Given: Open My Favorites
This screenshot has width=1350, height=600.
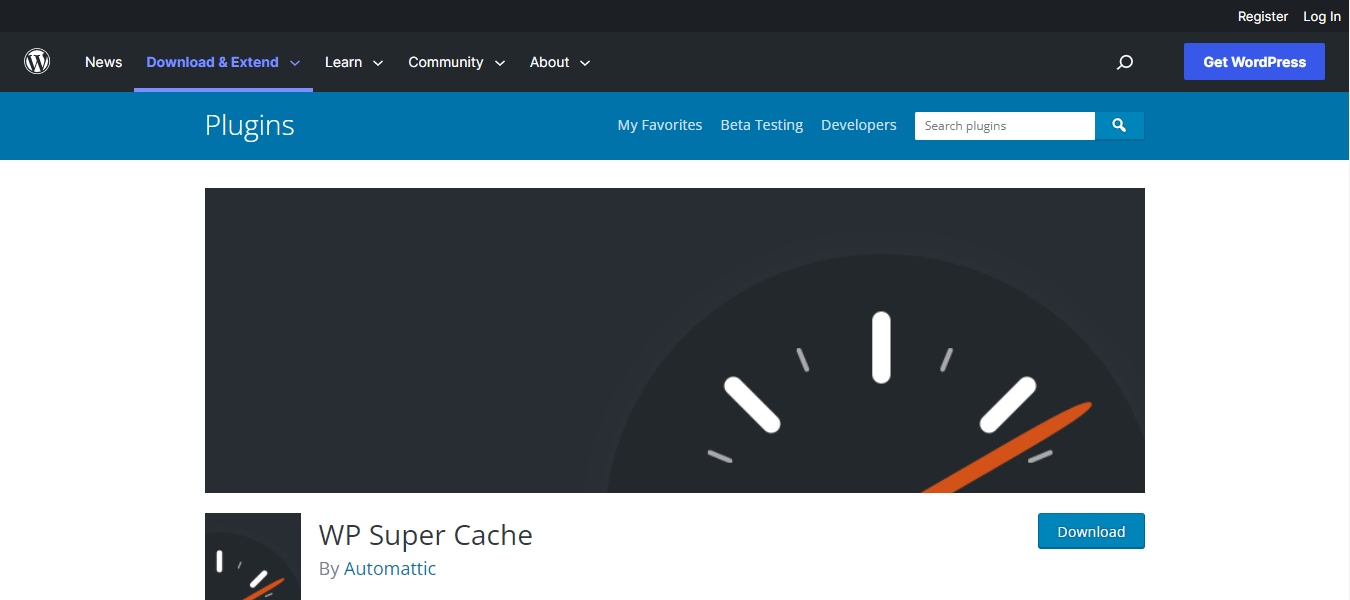Looking at the screenshot, I should point(660,125).
